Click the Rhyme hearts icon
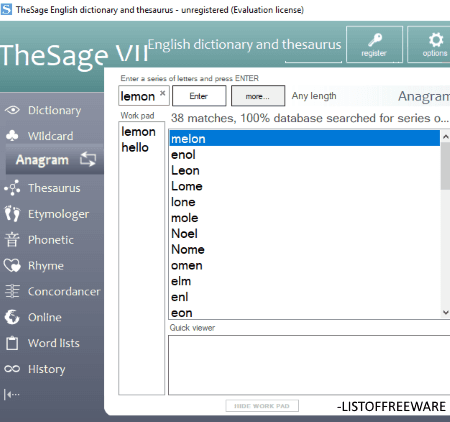The width and height of the screenshot is (450, 422). (12, 266)
